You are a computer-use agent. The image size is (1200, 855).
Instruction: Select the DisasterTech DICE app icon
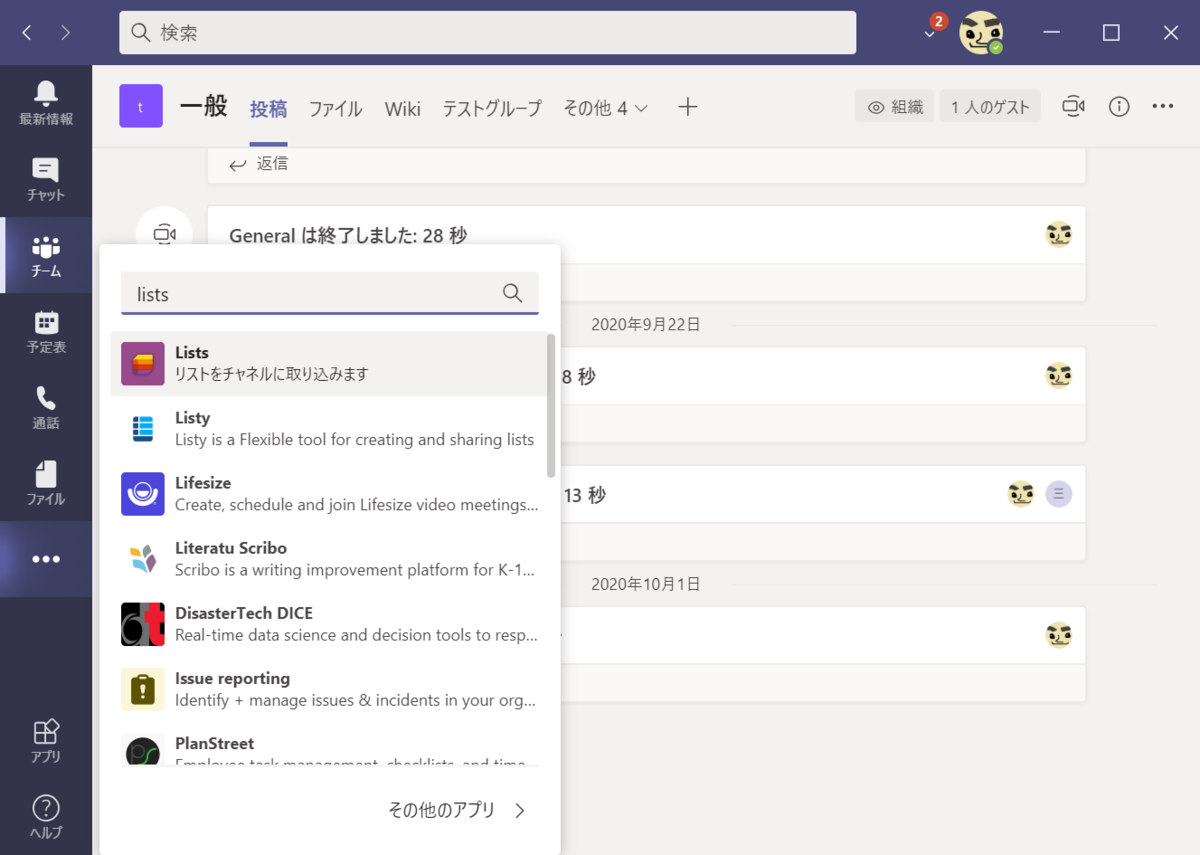(143, 624)
